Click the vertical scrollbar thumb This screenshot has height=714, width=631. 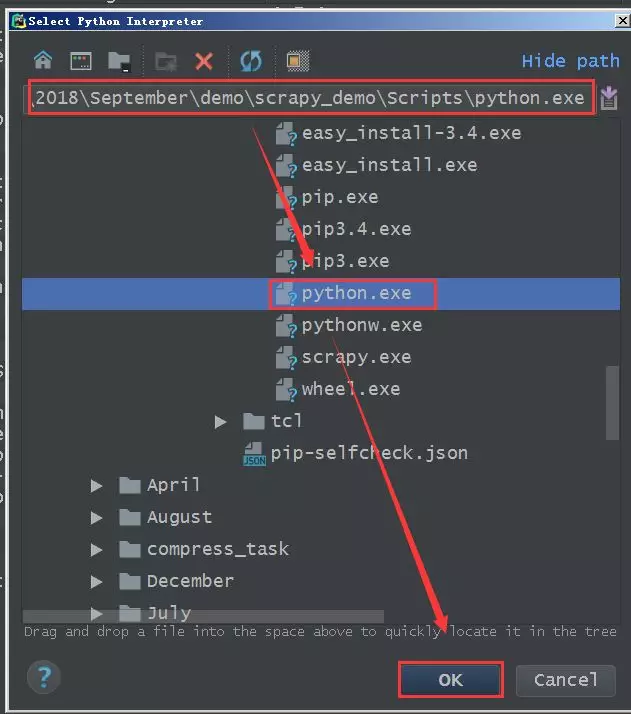612,403
